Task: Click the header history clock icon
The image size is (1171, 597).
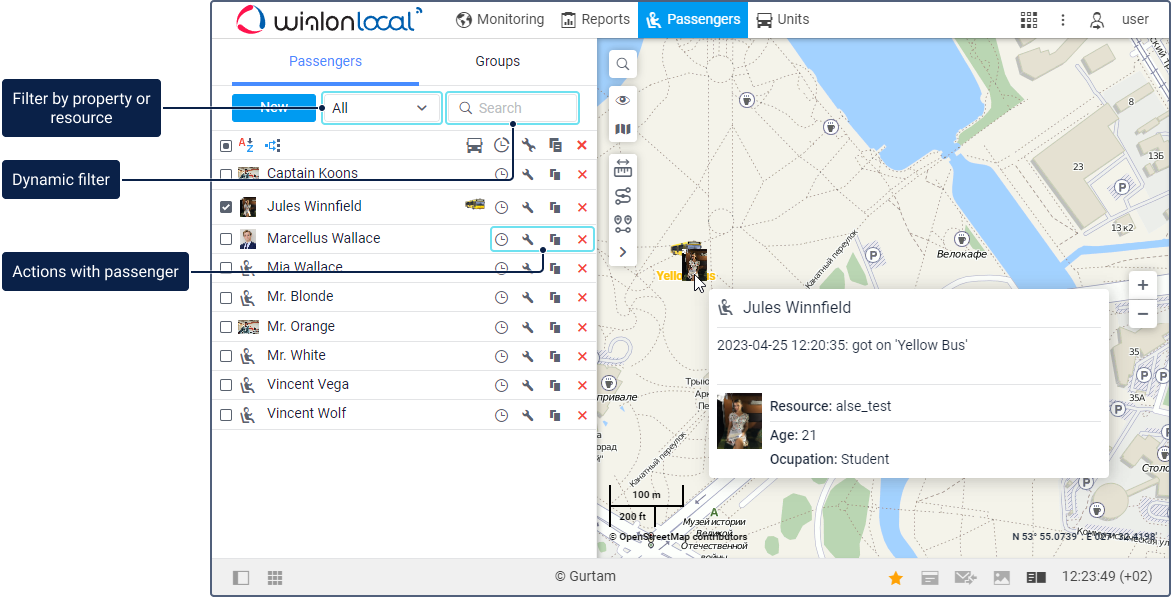Action: coord(502,146)
